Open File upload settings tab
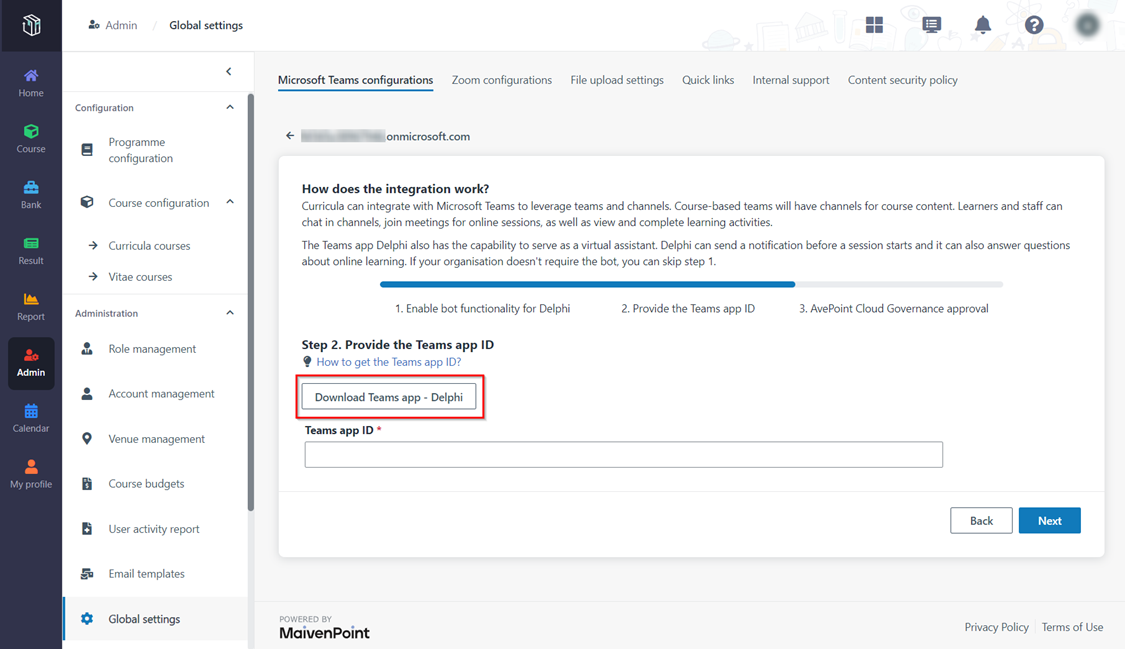 pyautogui.click(x=617, y=80)
